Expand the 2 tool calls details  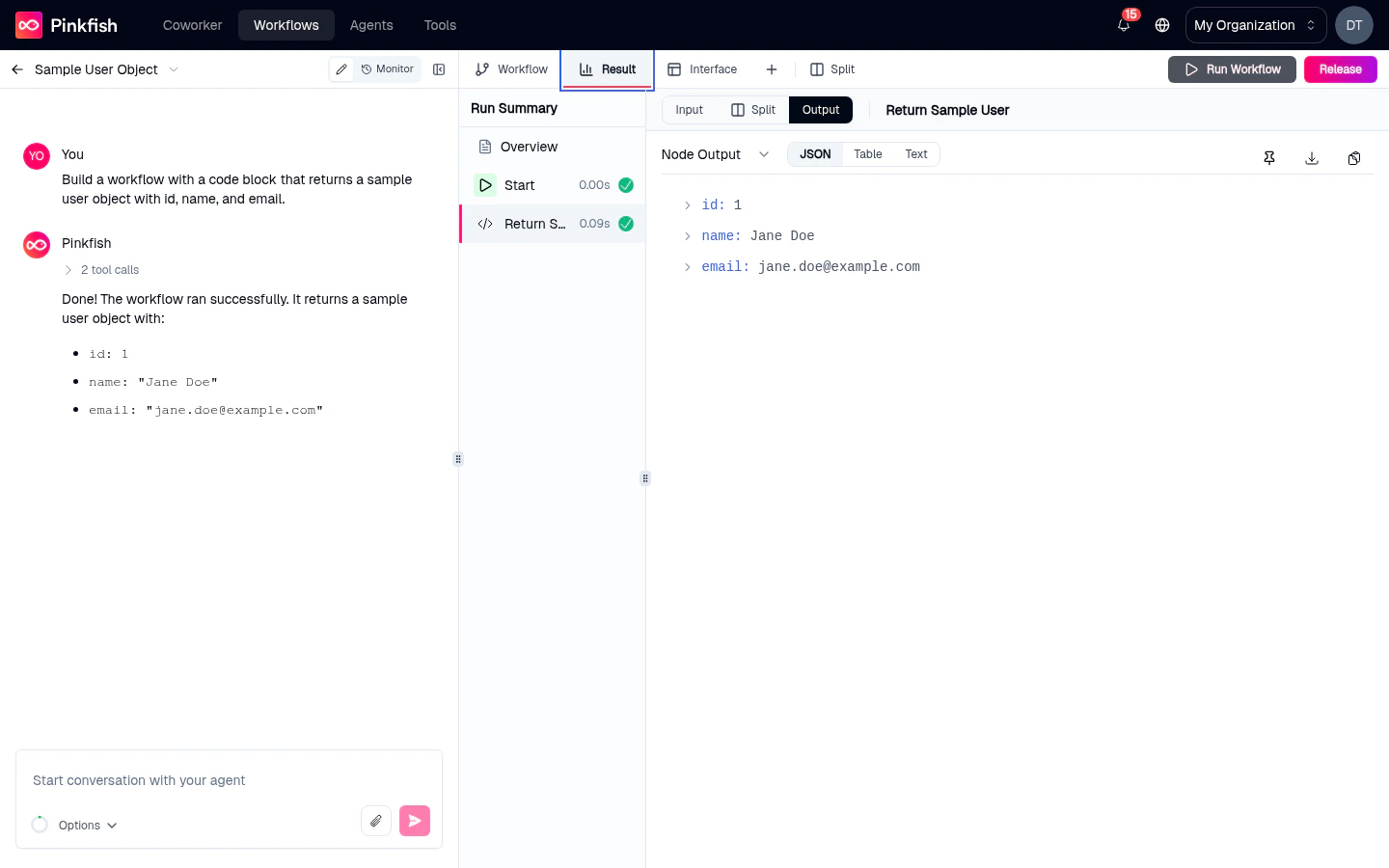coord(100,270)
